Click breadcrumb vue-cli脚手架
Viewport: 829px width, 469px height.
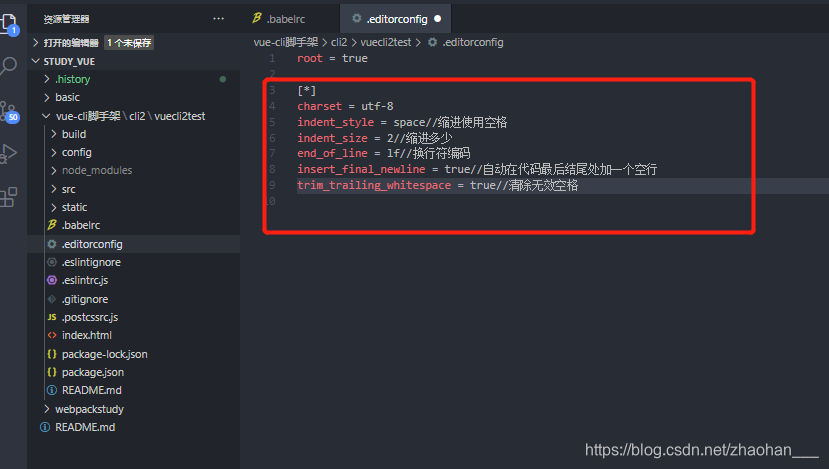[x=285, y=42]
